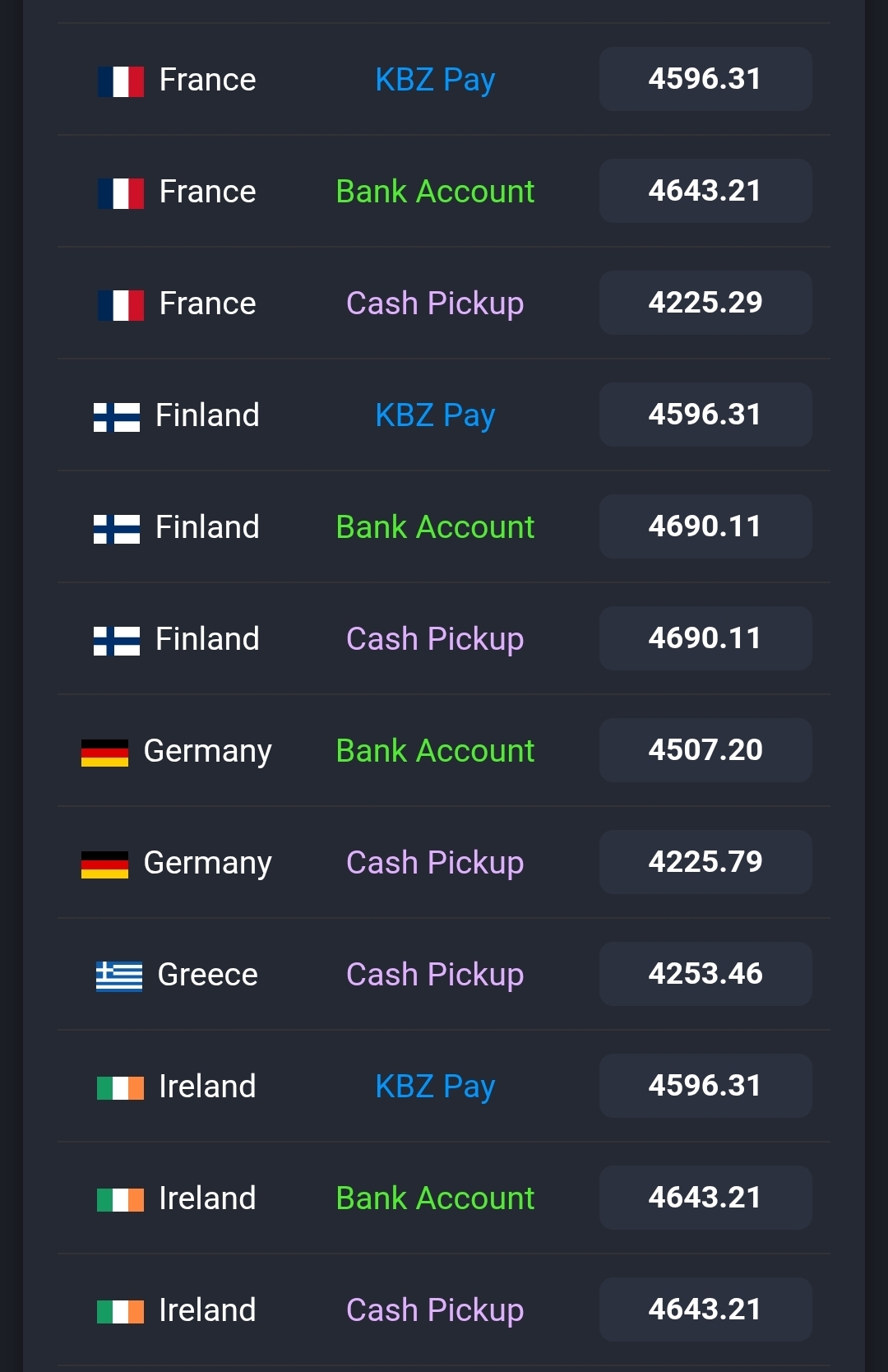Click the Germany flag in the Cash Pickup row
The width and height of the screenshot is (888, 1372).
(x=104, y=864)
